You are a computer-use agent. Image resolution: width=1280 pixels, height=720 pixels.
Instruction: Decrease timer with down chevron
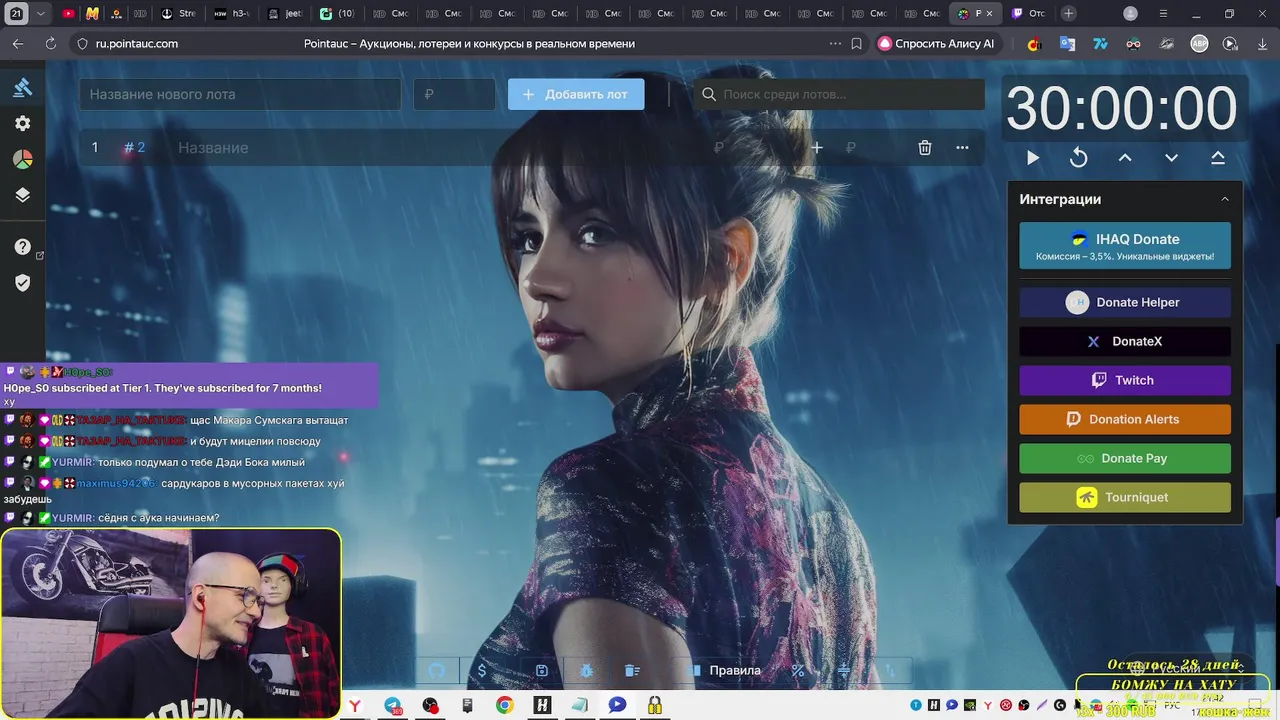(1171, 158)
